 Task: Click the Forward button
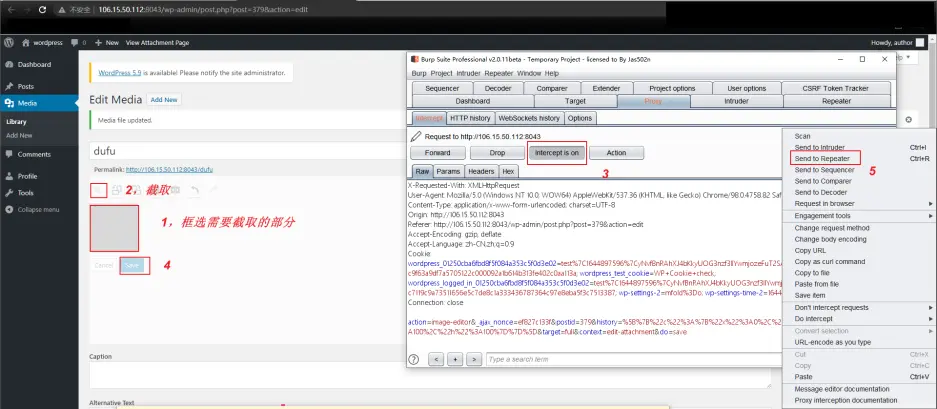(437, 153)
